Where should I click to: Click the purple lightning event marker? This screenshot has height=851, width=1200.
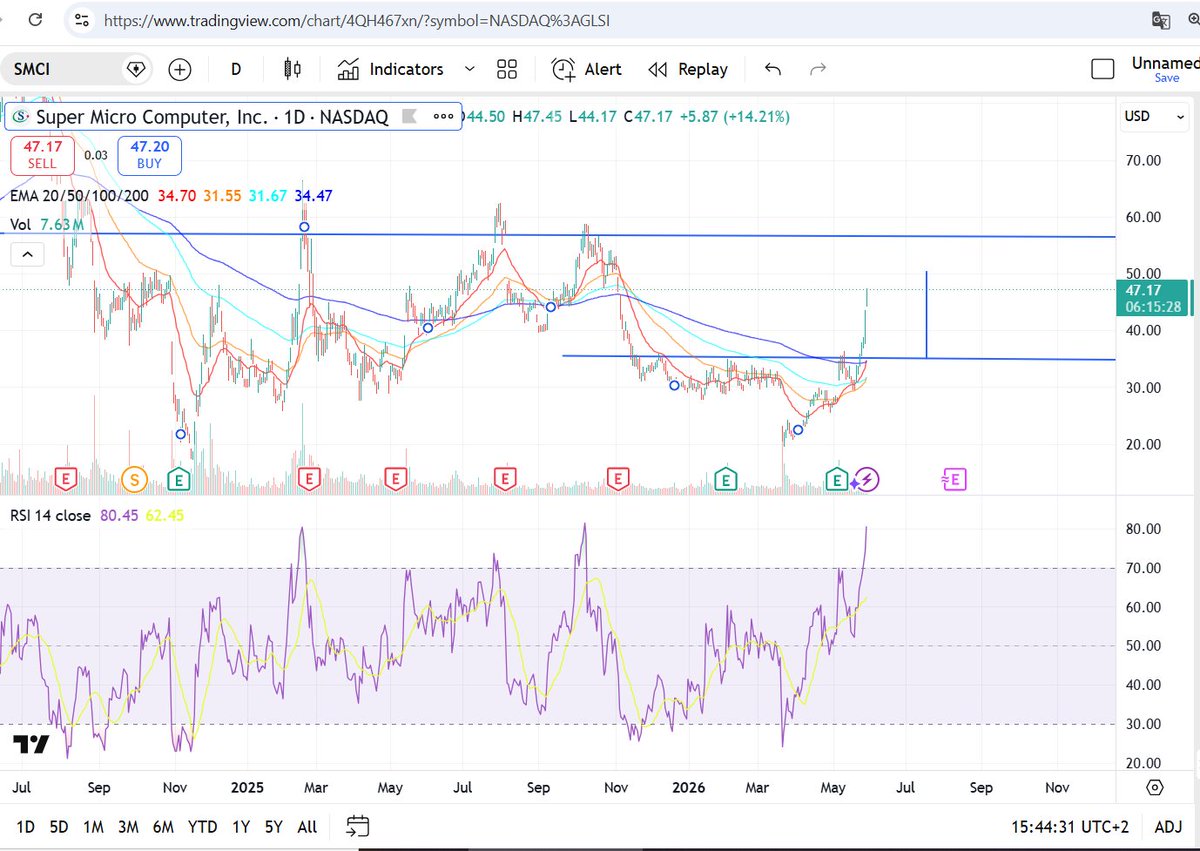[x=866, y=480]
